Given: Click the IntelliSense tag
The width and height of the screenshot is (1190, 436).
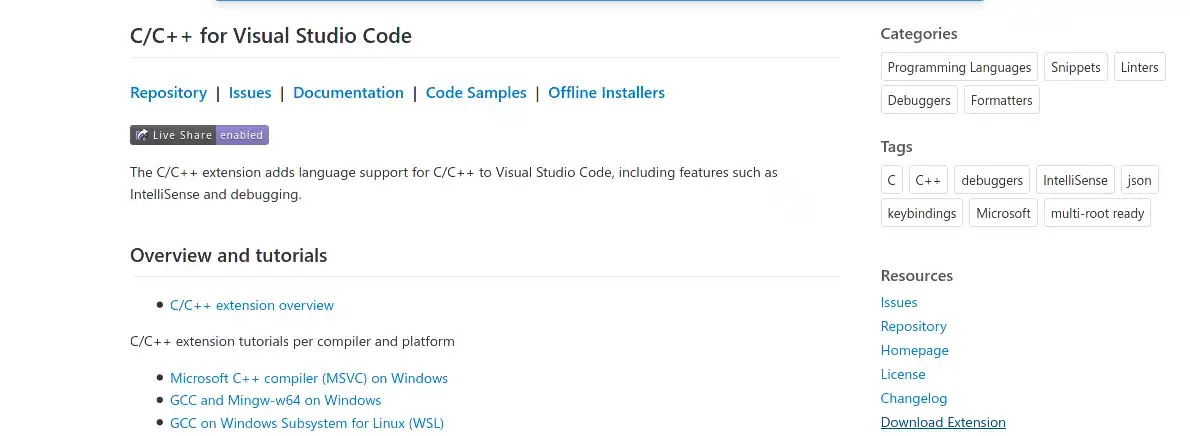Looking at the screenshot, I should pos(1075,180).
